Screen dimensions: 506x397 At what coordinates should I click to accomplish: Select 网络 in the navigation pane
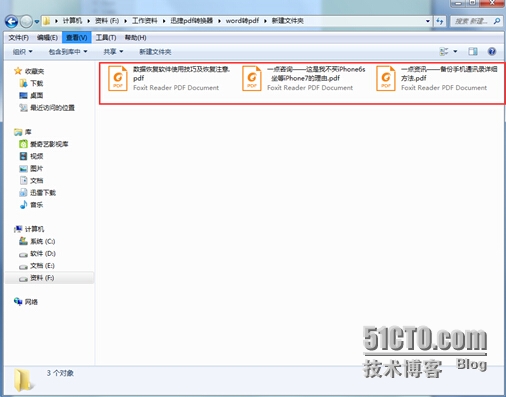(31, 302)
